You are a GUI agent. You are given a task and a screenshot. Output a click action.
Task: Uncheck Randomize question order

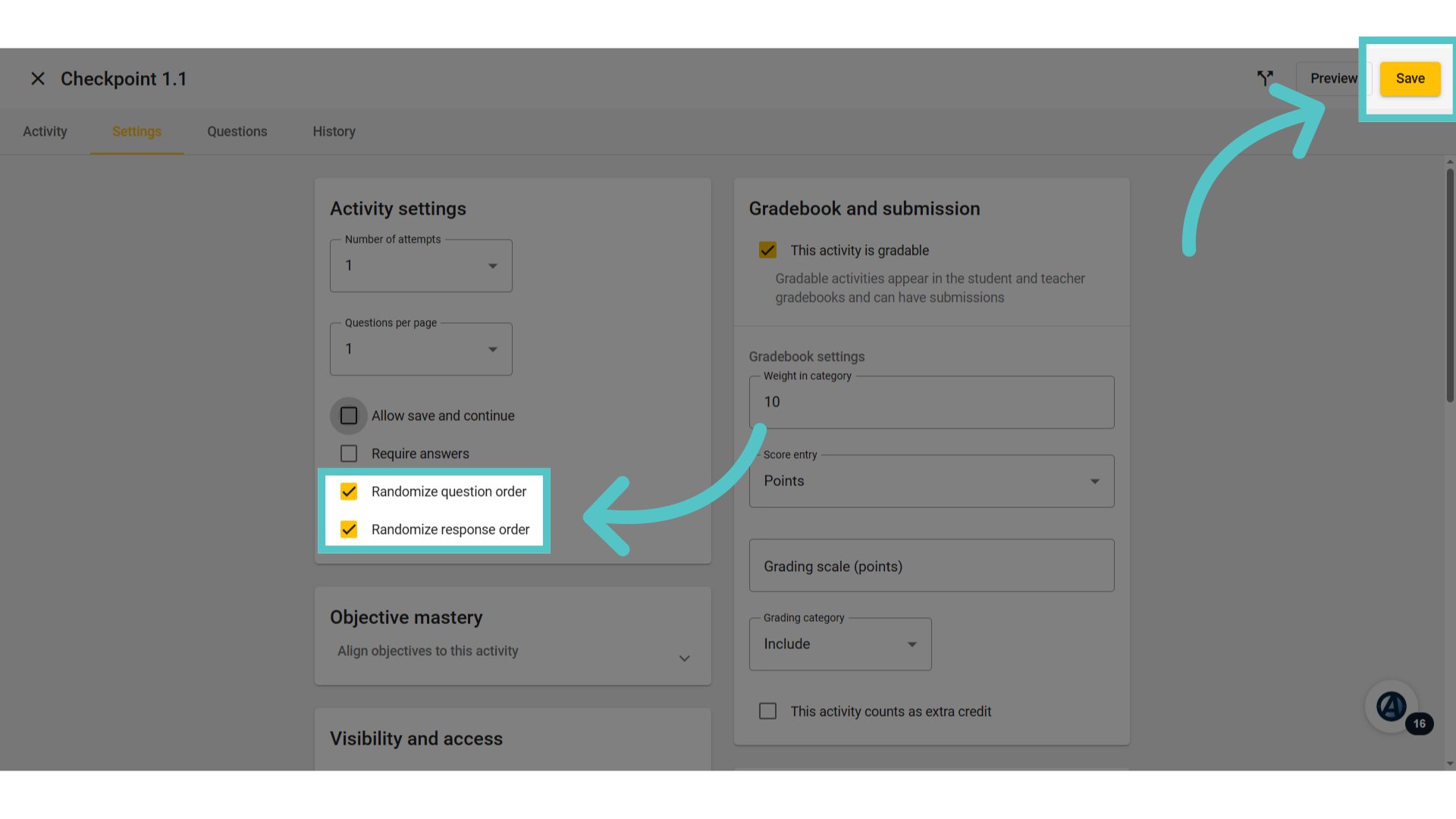coord(349,491)
